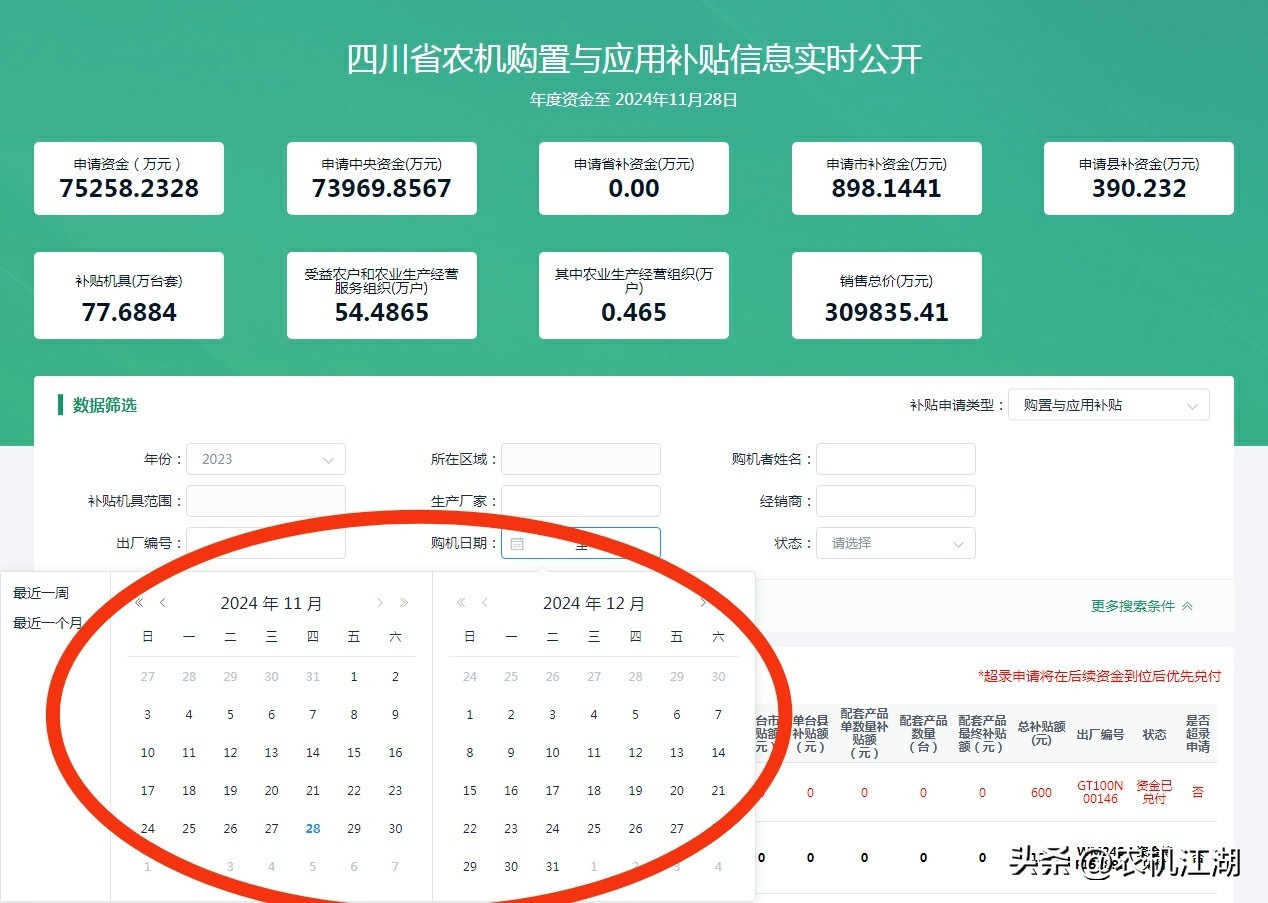Click the 所在区域 input field
The image size is (1268, 903).
tap(580, 459)
